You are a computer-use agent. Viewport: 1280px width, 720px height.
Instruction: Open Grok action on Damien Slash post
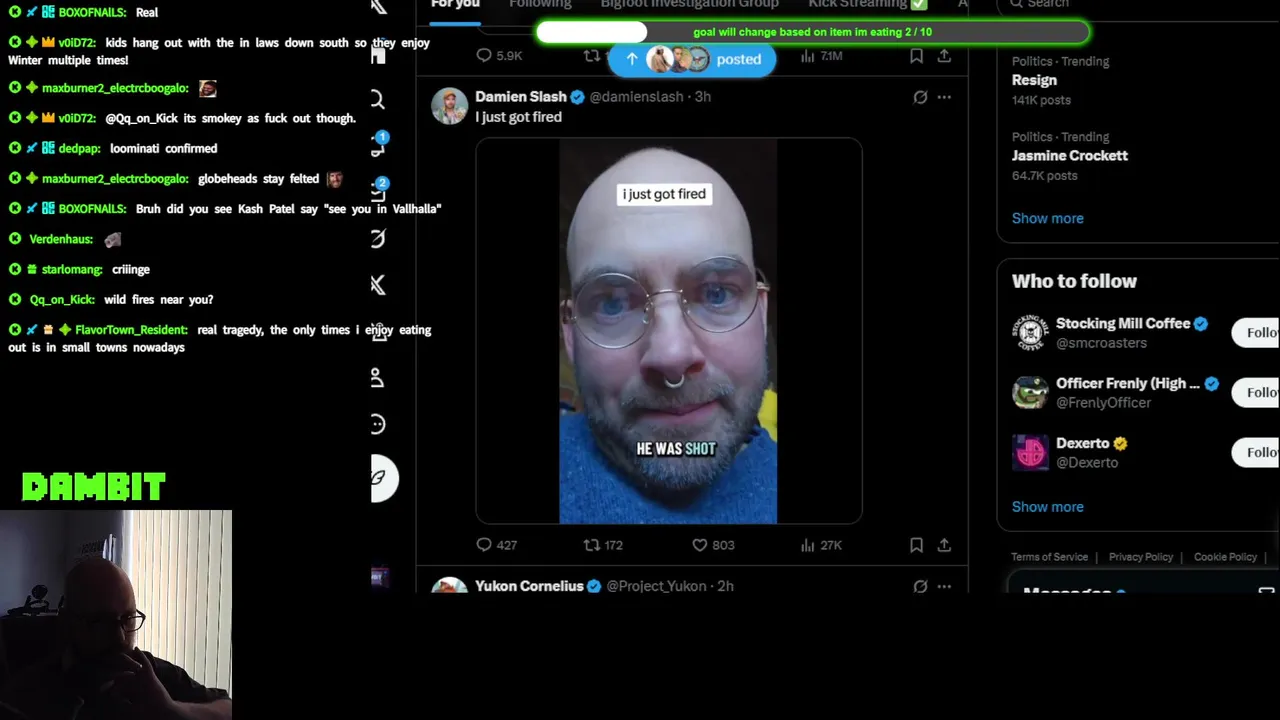(920, 97)
